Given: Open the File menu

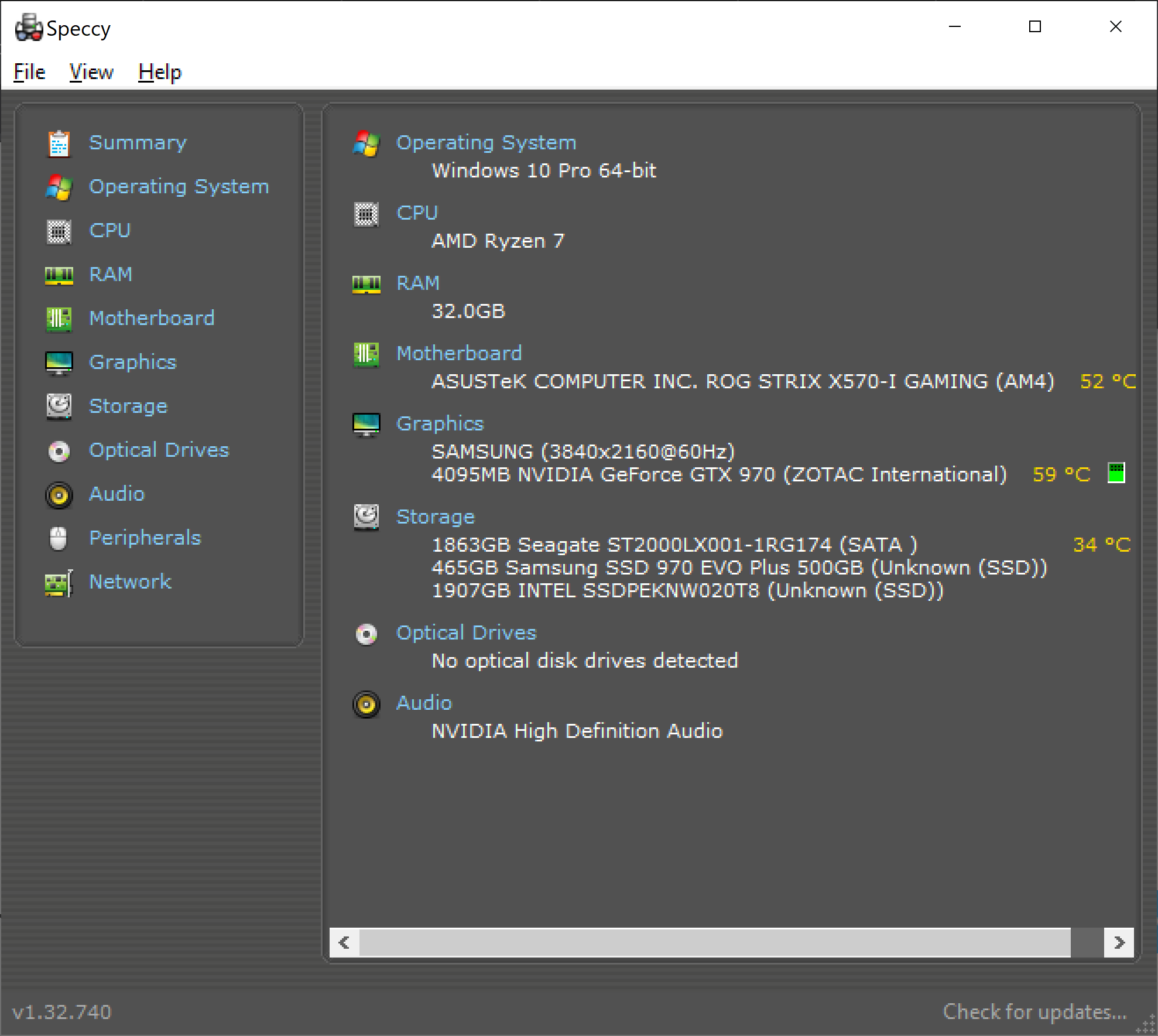Looking at the screenshot, I should [x=29, y=72].
